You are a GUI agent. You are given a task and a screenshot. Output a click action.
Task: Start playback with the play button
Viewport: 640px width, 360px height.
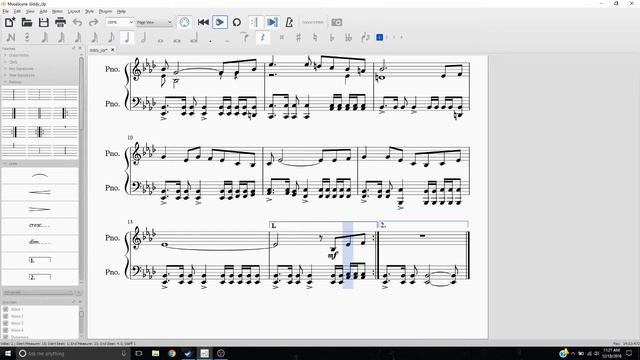point(220,22)
